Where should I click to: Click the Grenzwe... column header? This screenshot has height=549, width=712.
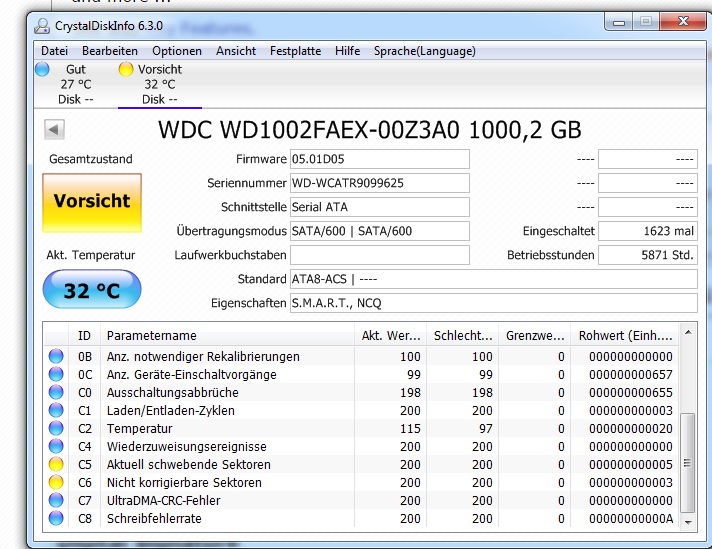[535, 336]
